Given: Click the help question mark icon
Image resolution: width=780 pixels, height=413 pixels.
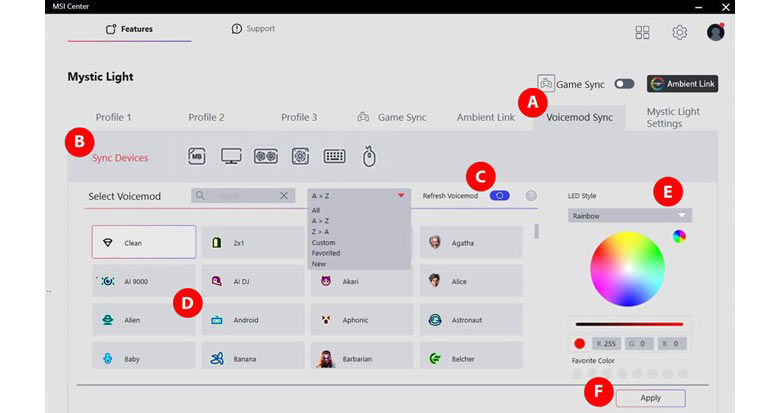Looking at the screenshot, I should pos(531,196).
